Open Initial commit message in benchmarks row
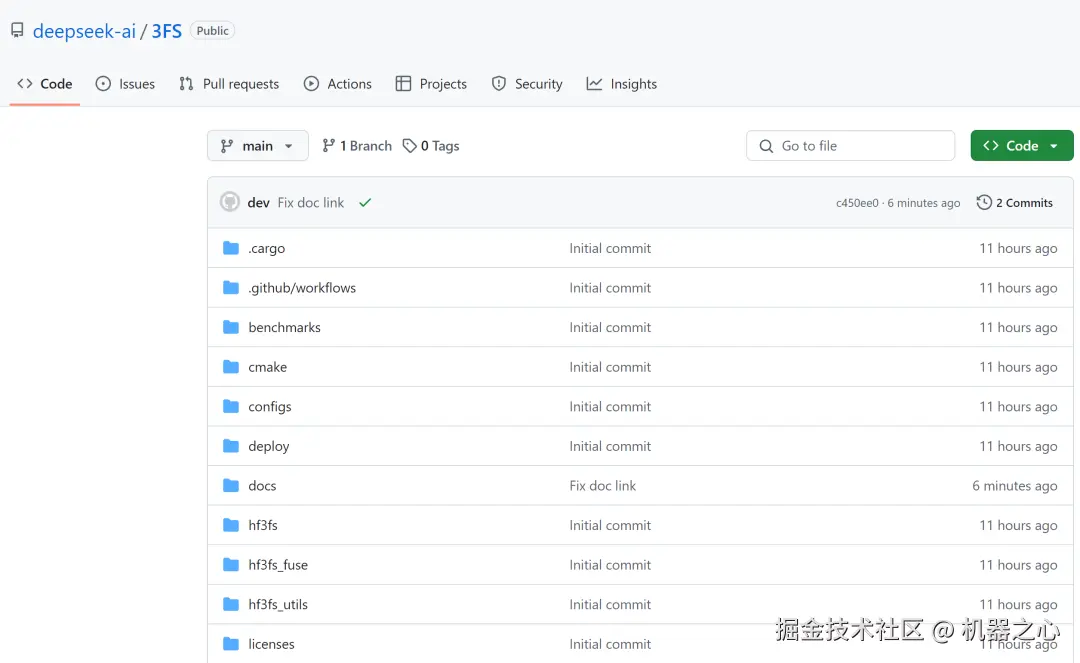This screenshot has height=663, width=1080. tap(610, 328)
